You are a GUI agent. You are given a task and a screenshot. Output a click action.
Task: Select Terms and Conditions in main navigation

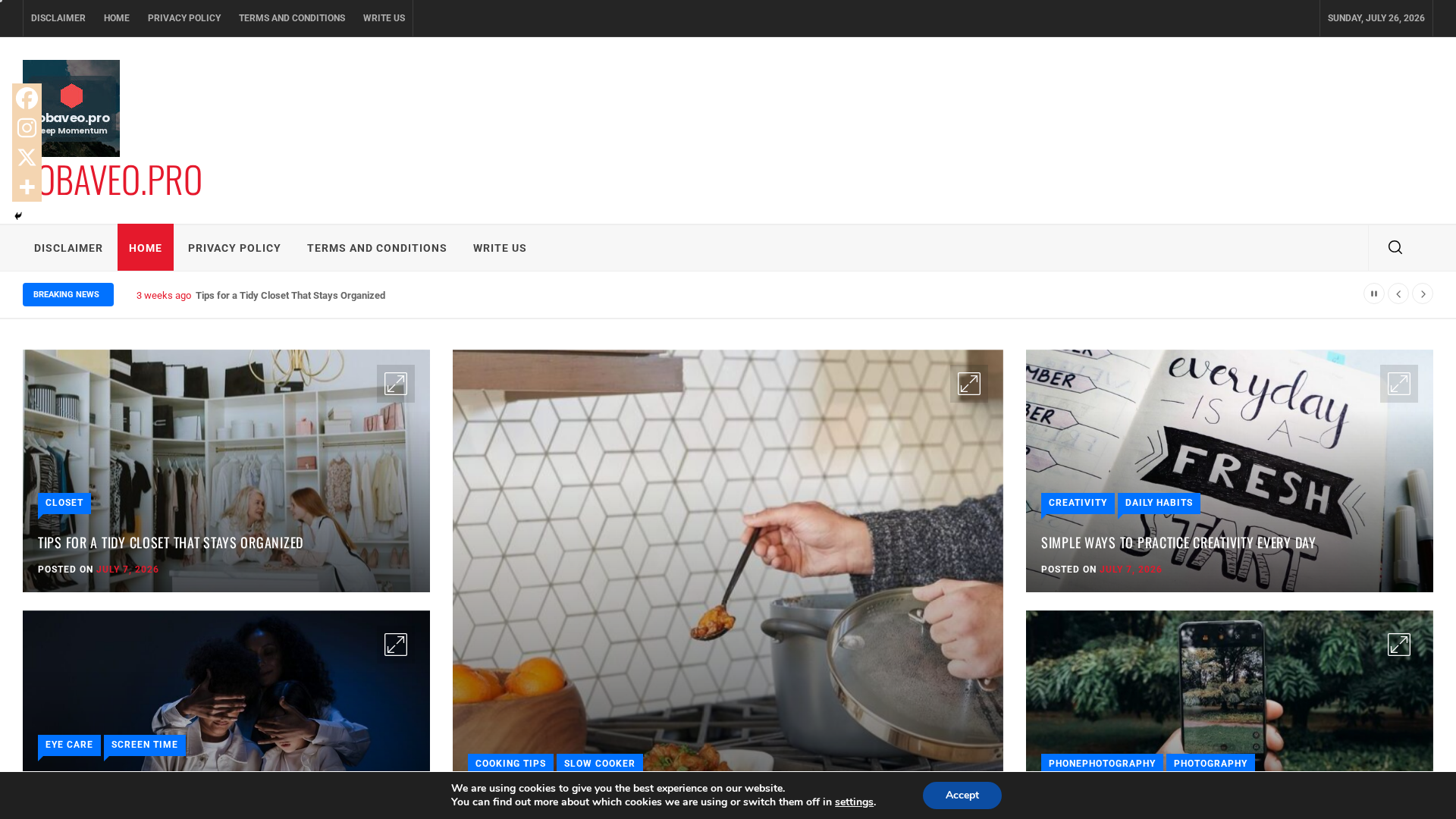[x=377, y=248]
